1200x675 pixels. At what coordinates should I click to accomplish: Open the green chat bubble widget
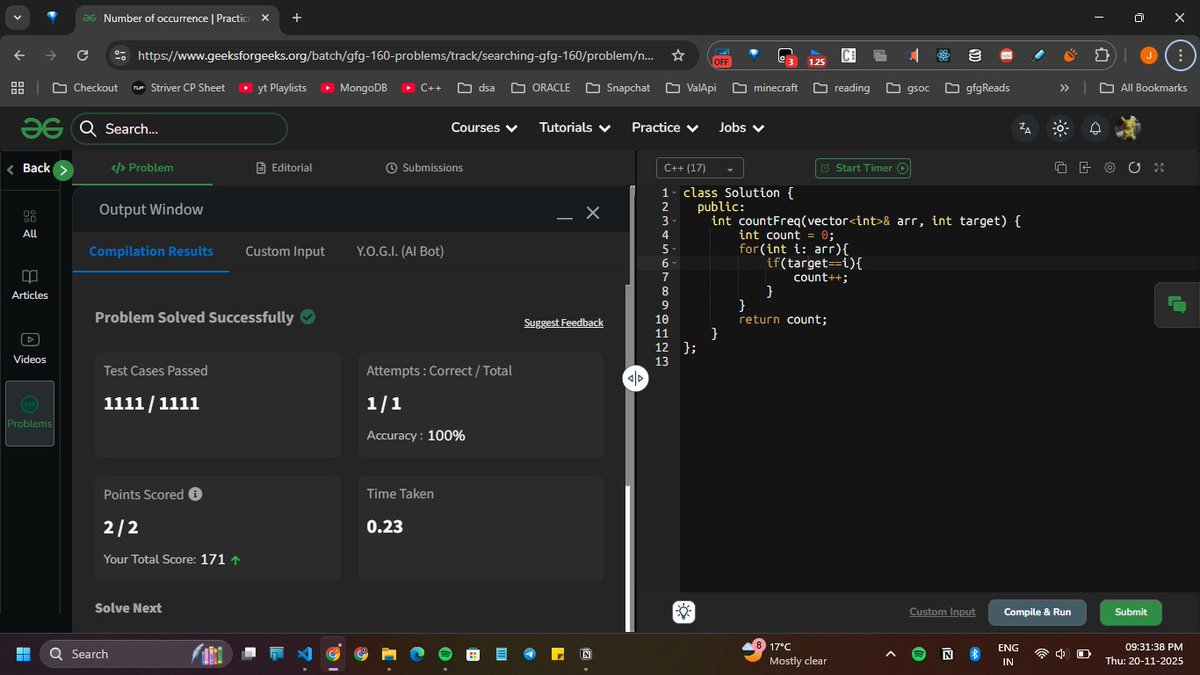(1176, 305)
